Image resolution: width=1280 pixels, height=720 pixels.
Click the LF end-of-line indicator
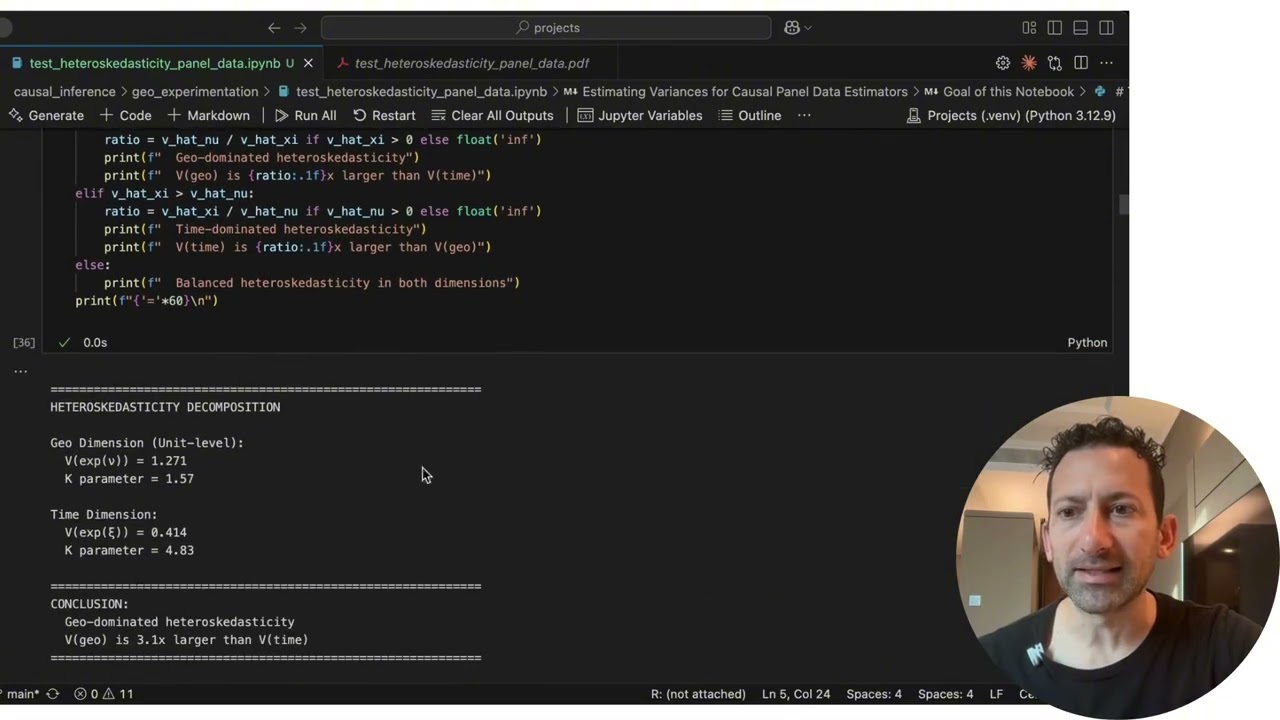[x=996, y=694]
